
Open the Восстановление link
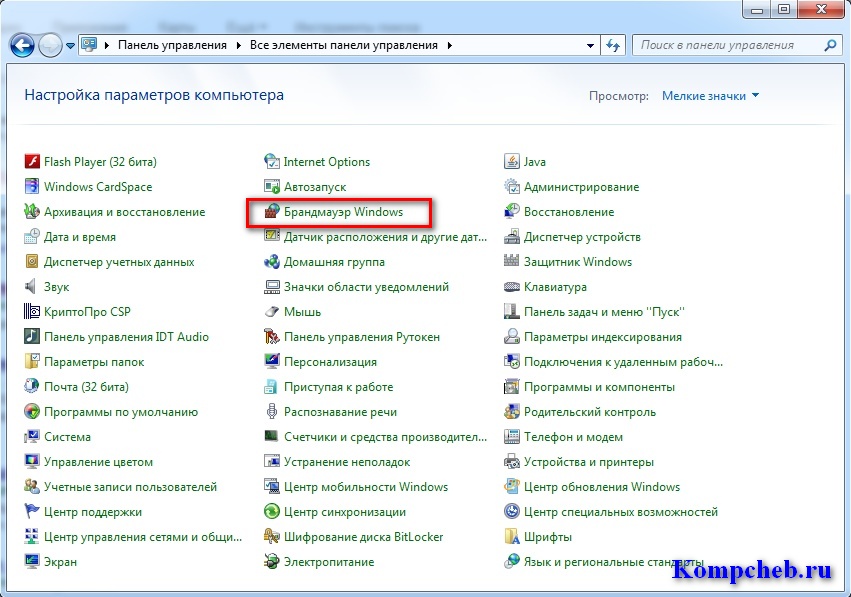[569, 212]
